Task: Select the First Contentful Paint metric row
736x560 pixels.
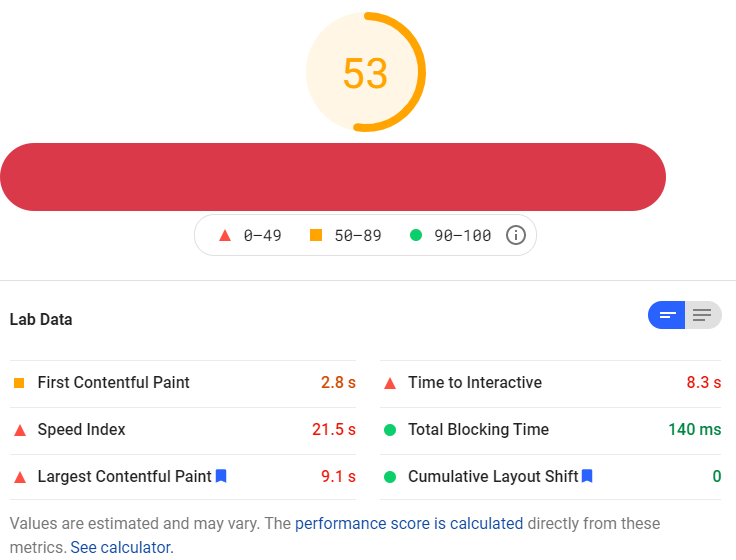Action: click(183, 383)
